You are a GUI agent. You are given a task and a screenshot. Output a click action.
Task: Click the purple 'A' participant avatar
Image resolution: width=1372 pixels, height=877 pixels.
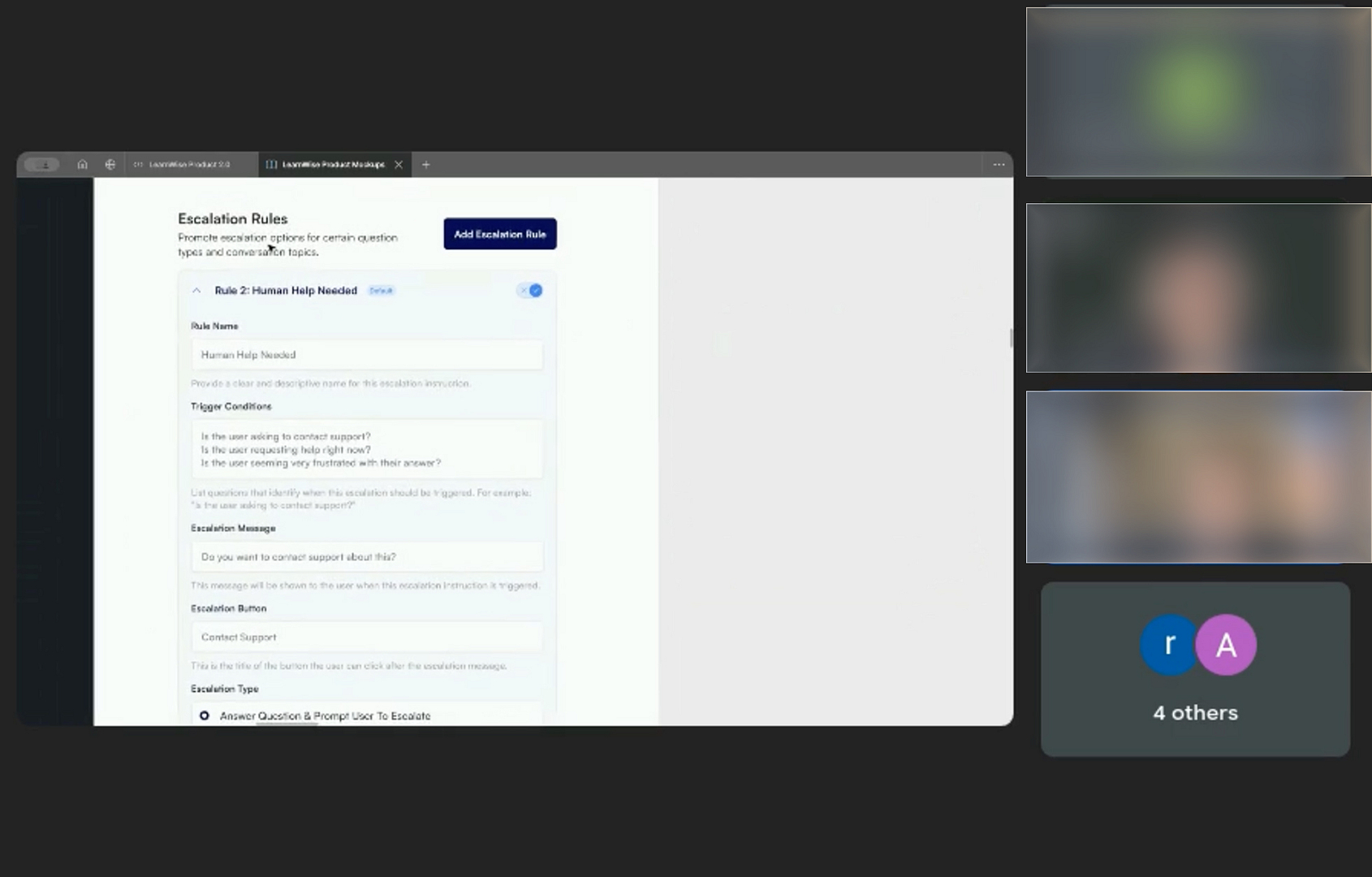pyautogui.click(x=1226, y=645)
